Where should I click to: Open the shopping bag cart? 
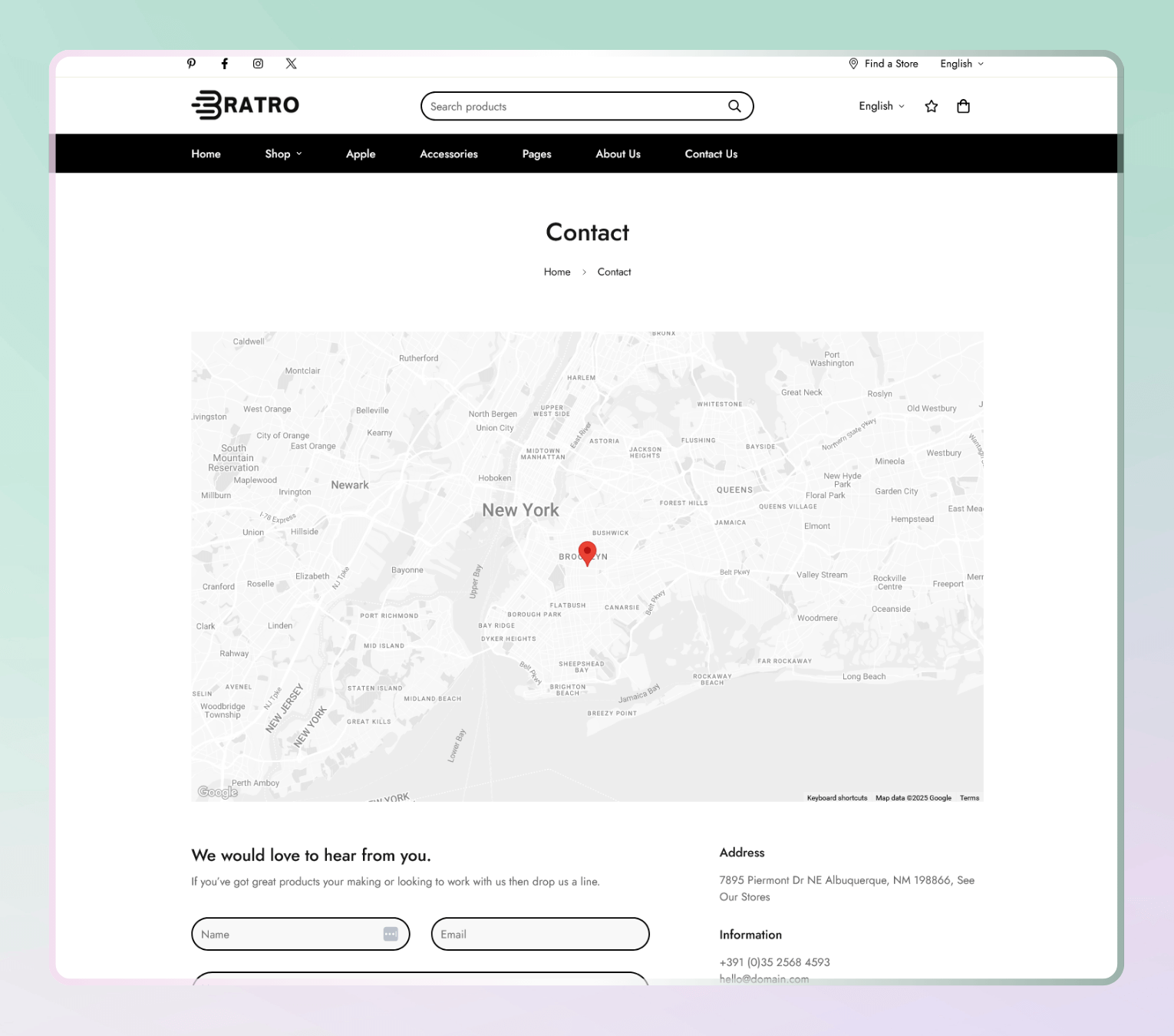[964, 107]
